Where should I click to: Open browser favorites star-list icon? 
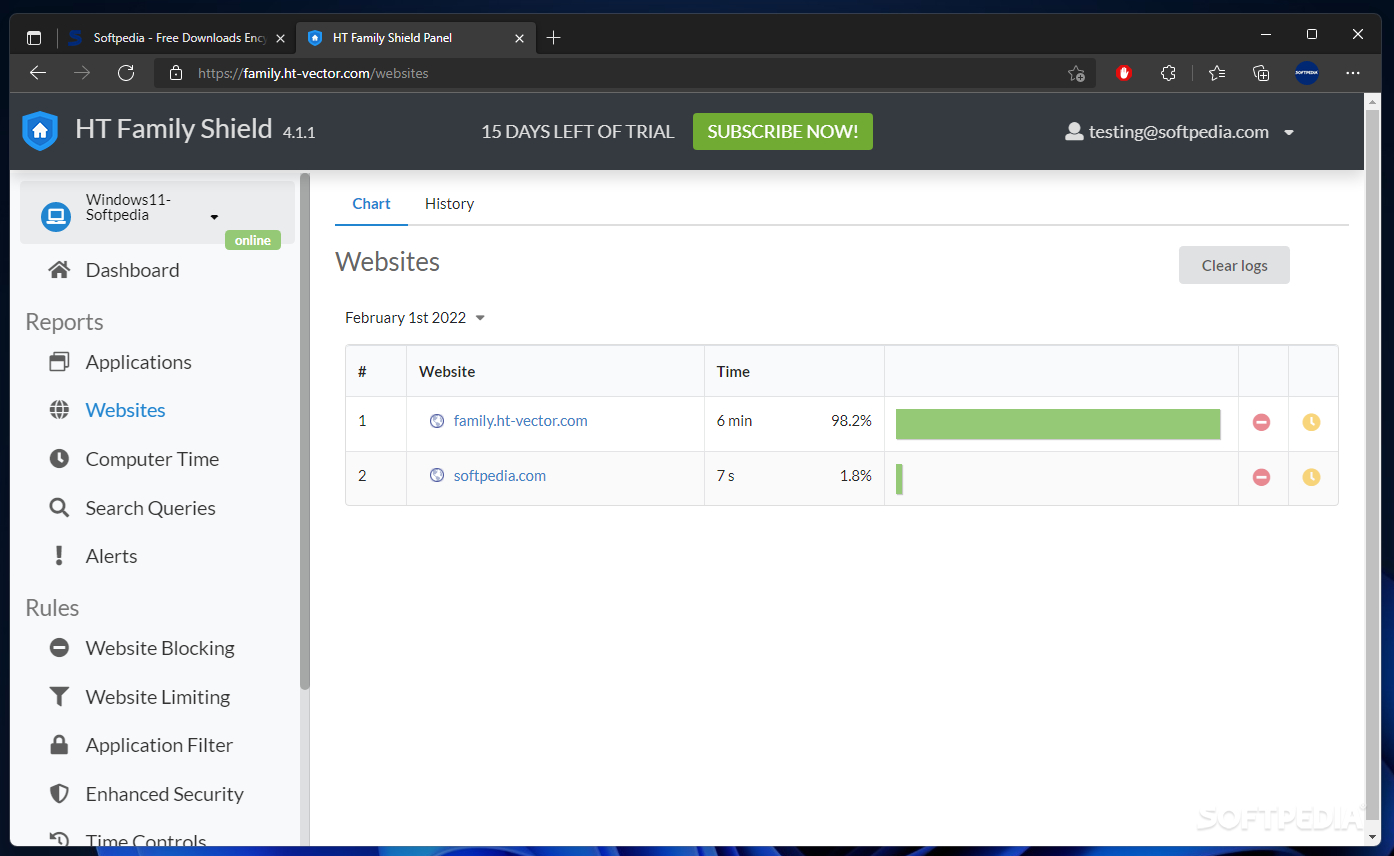pos(1217,73)
